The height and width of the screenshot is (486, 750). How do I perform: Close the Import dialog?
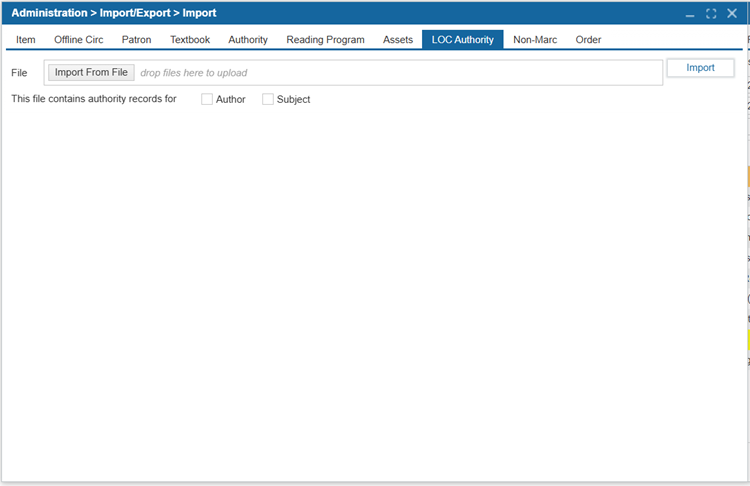point(732,14)
